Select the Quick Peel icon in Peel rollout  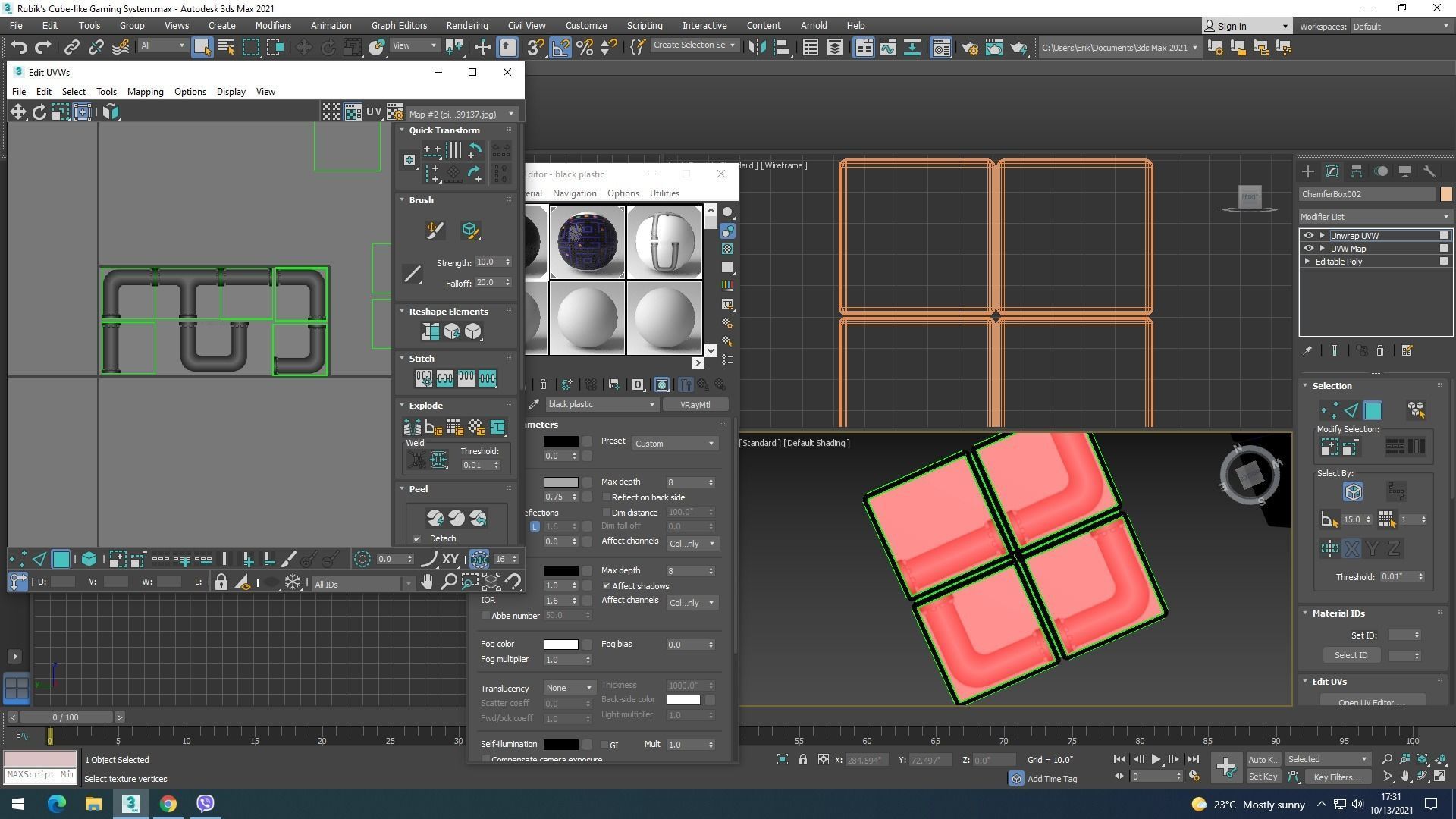(x=436, y=517)
